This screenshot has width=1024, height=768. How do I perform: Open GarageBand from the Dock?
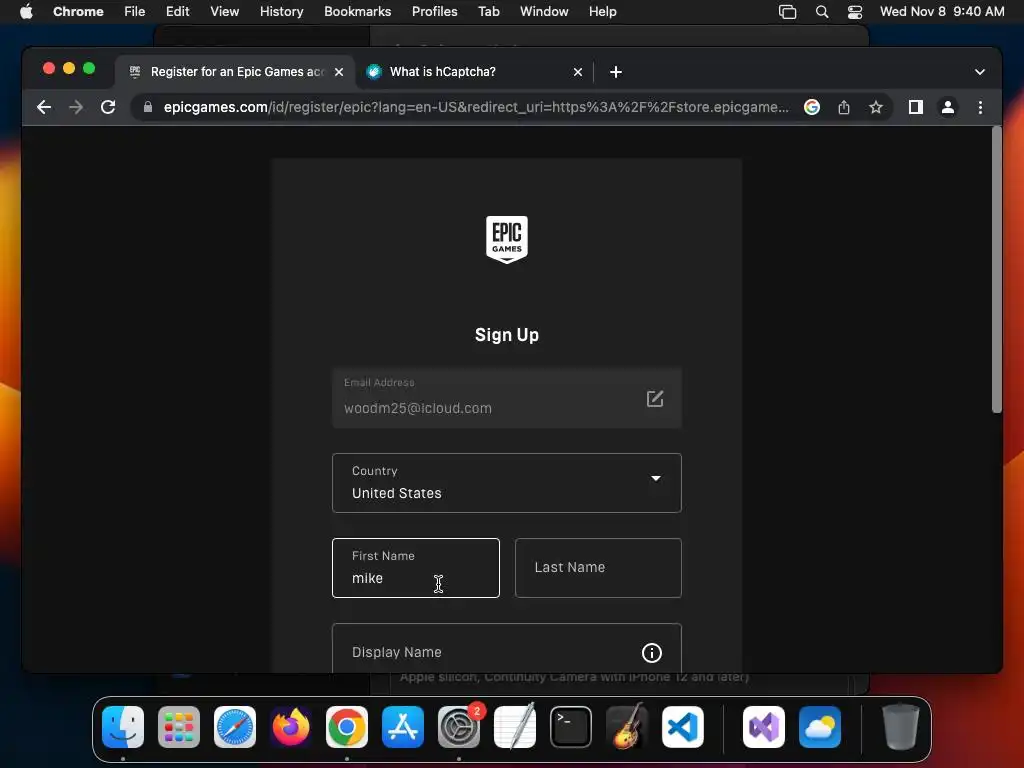tap(627, 727)
